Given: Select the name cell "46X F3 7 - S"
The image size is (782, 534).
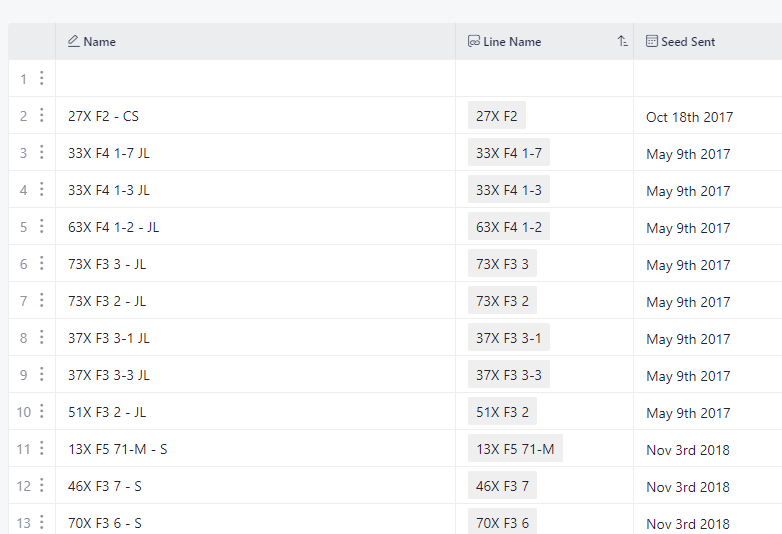Looking at the screenshot, I should coord(255,486).
